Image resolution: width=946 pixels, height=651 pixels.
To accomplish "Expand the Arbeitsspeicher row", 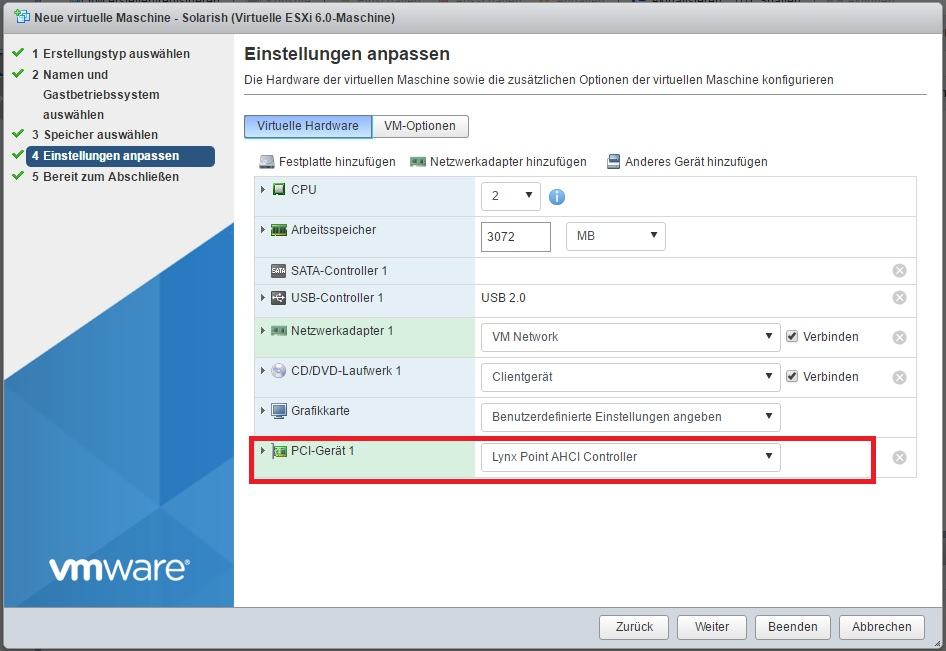I will tap(263, 229).
